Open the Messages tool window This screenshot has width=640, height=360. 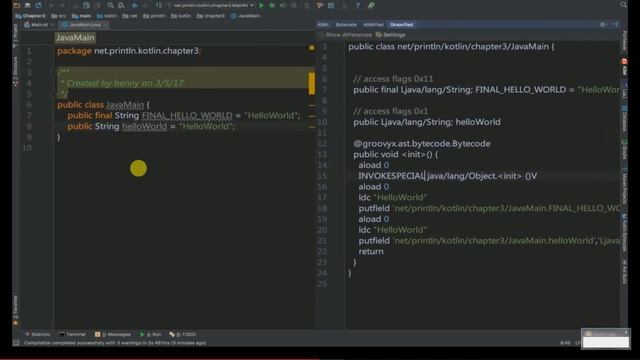113,334
